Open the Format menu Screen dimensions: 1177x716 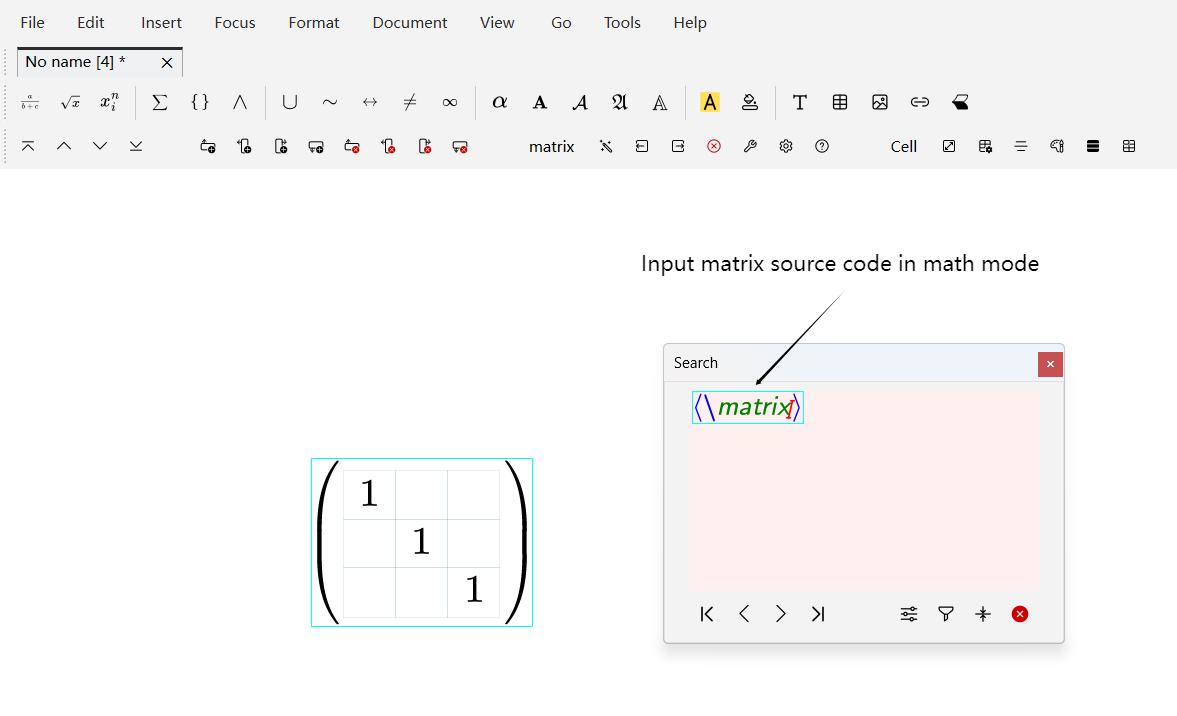coord(314,22)
